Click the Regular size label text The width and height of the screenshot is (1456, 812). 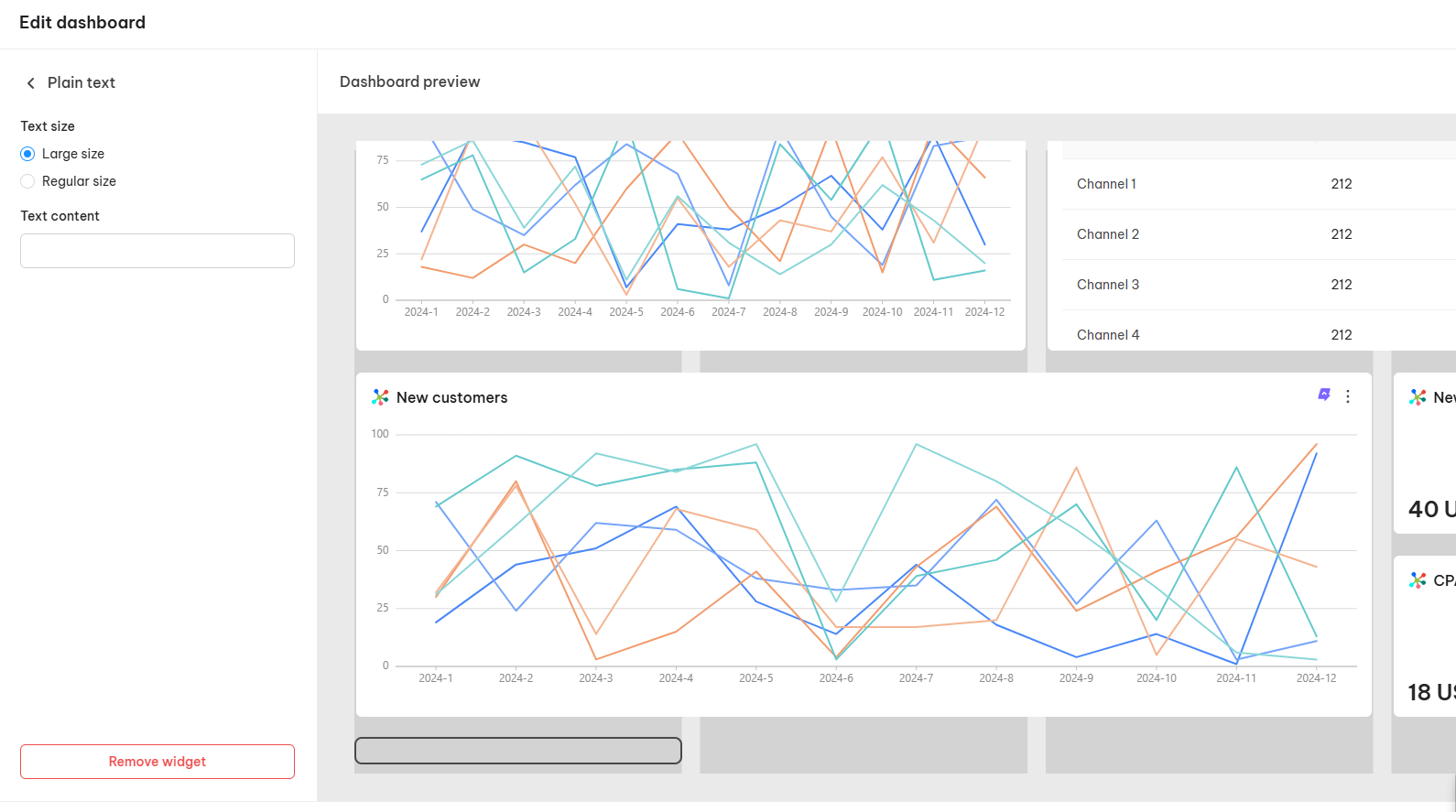[x=79, y=181]
